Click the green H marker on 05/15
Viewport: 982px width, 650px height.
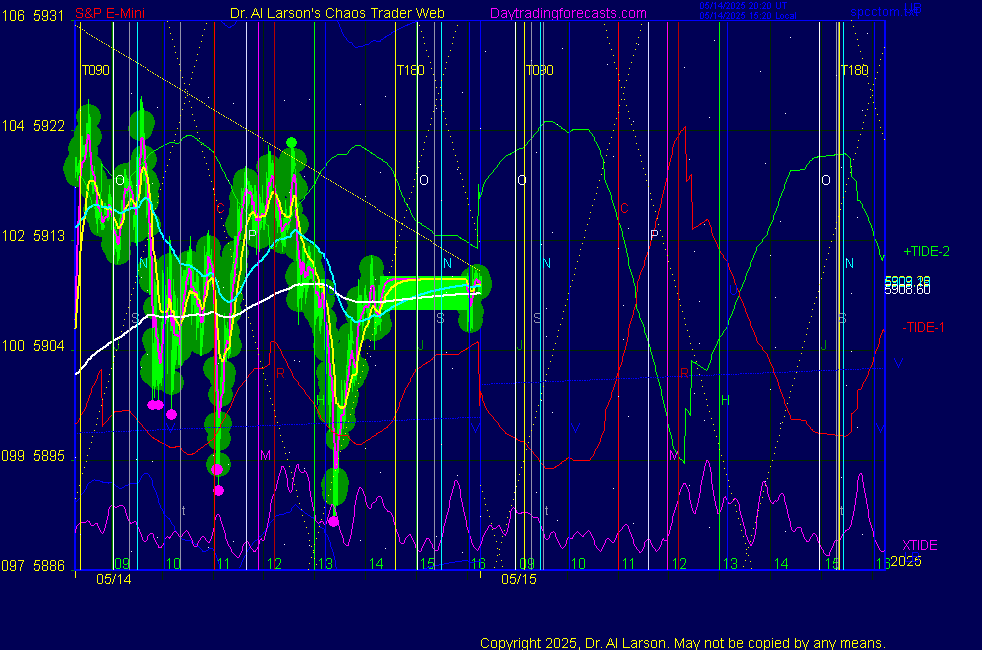(x=725, y=400)
